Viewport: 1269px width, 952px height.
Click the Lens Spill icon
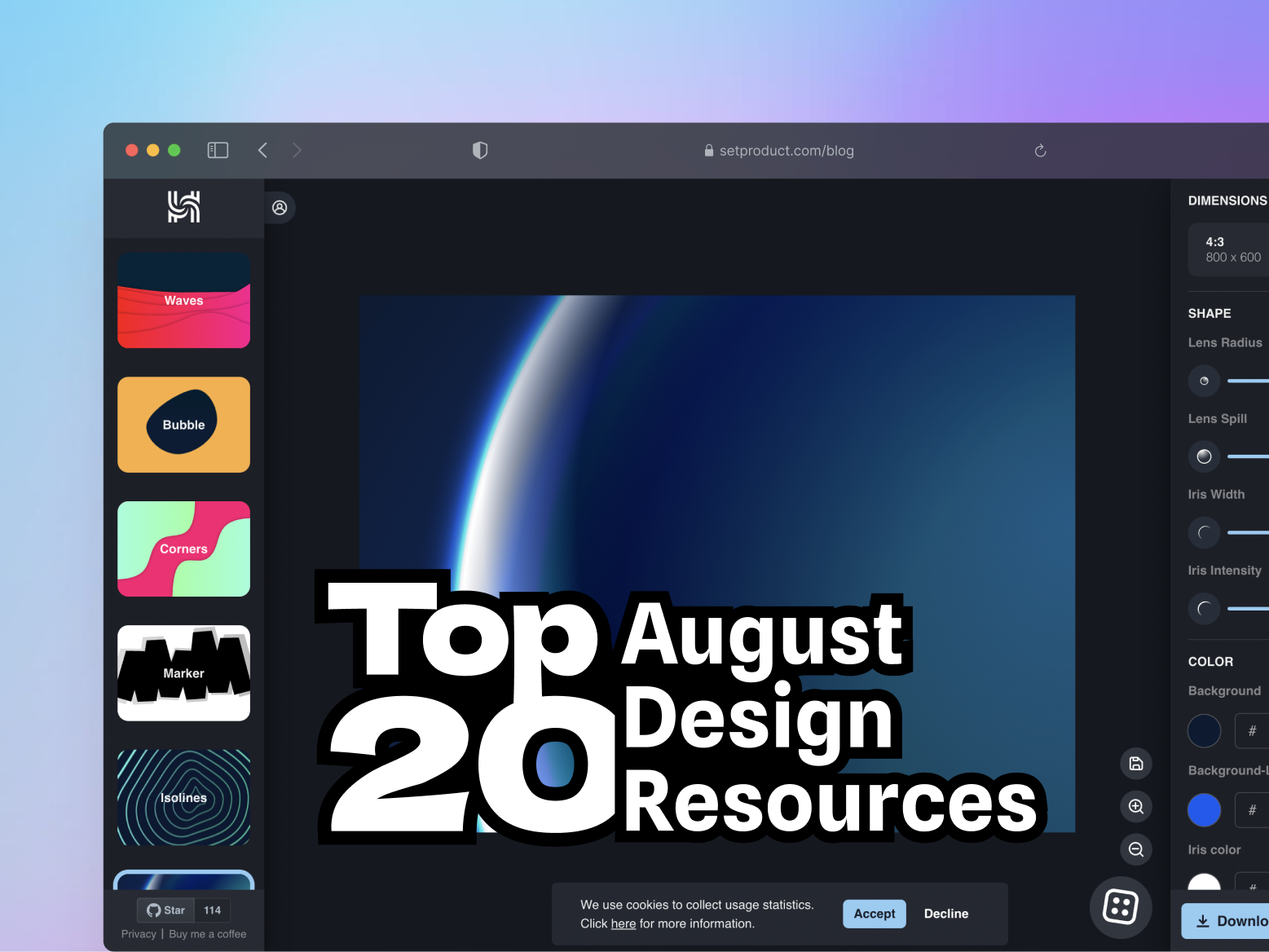point(1204,456)
